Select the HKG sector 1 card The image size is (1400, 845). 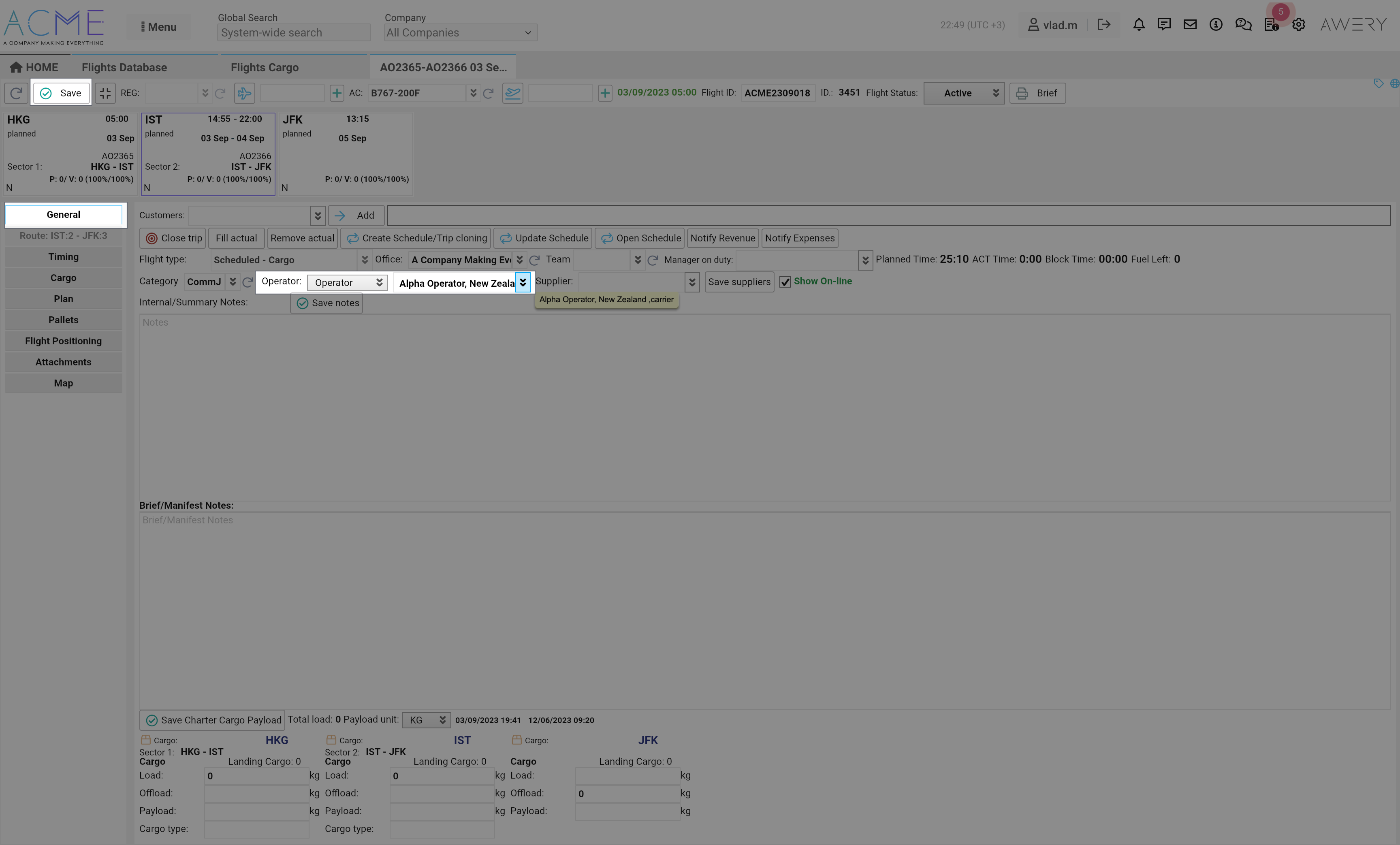coord(70,154)
